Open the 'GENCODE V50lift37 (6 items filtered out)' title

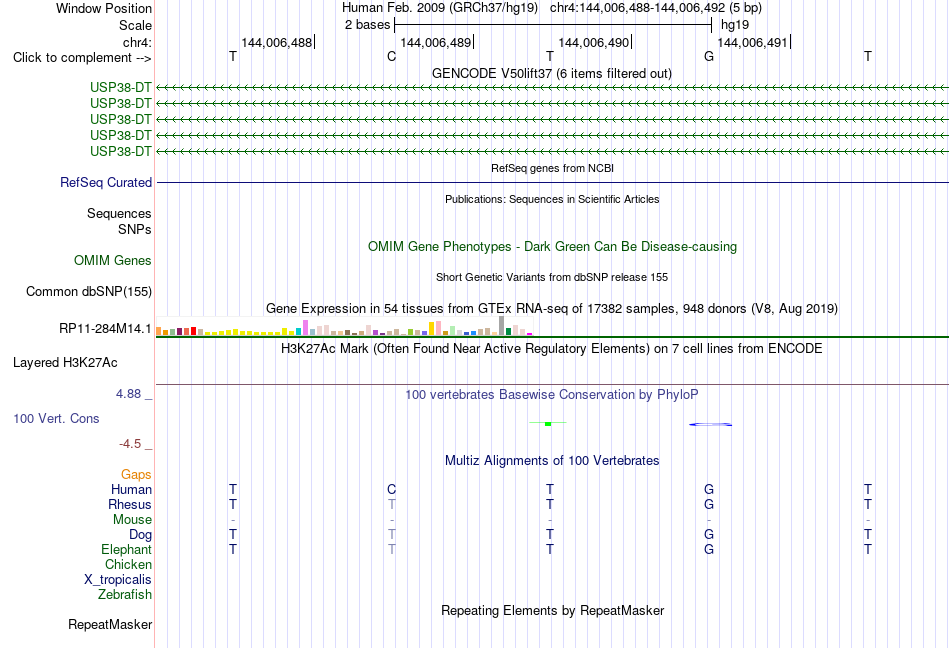click(x=552, y=73)
